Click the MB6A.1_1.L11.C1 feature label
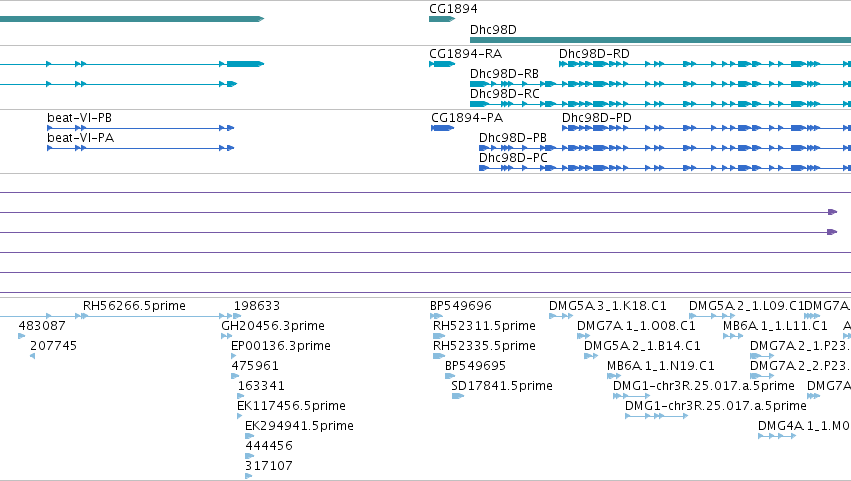 point(775,326)
